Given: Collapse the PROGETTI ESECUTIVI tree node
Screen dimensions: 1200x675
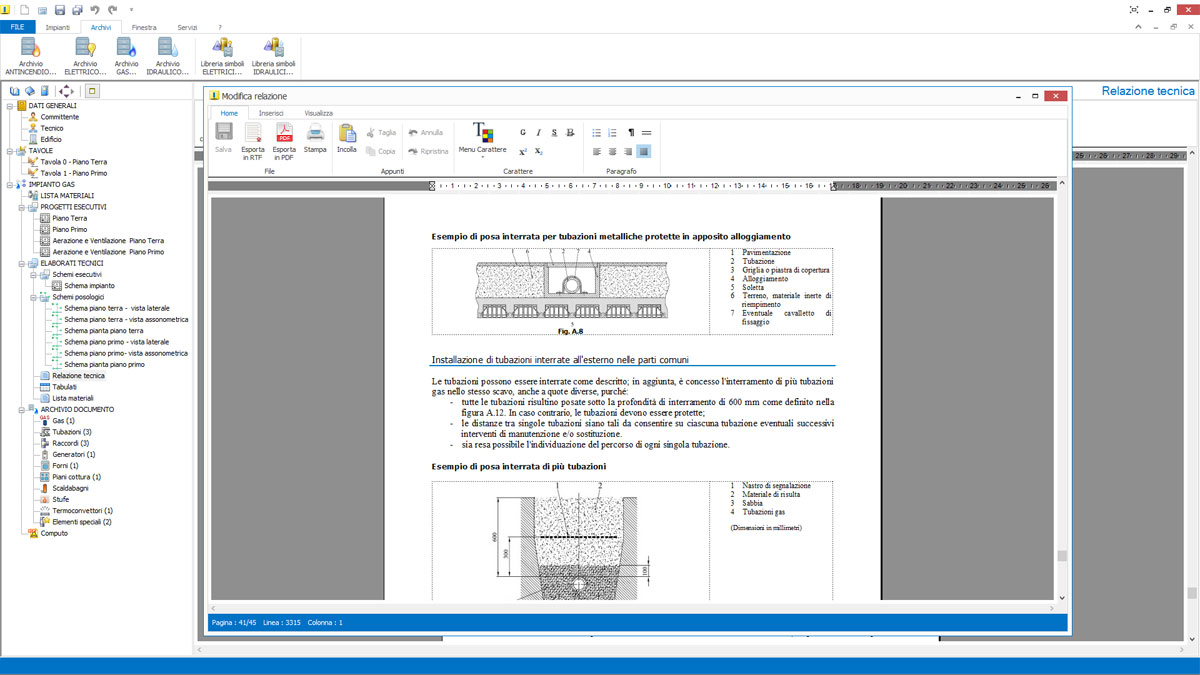Looking at the screenshot, I should 22,207.
